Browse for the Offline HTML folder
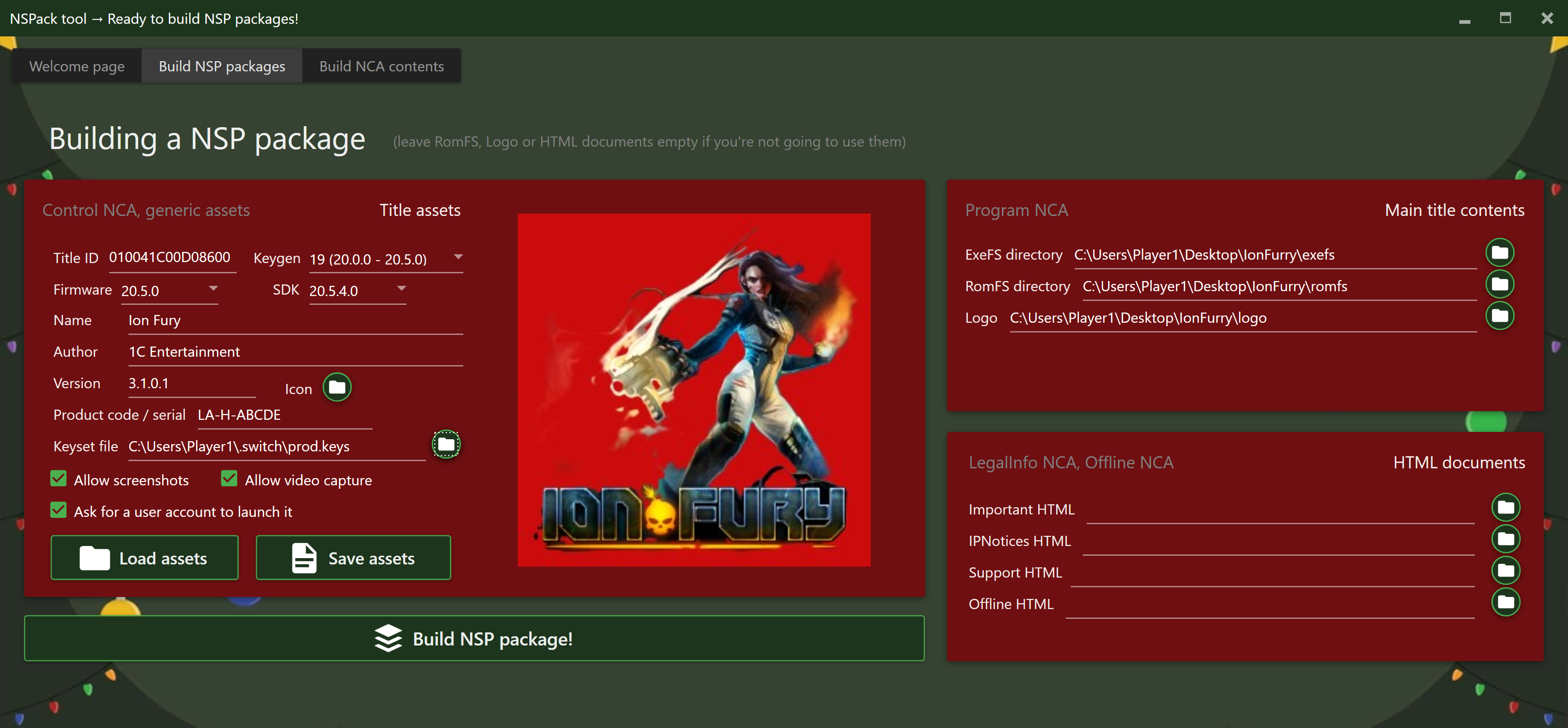The width and height of the screenshot is (1568, 728). click(1505, 603)
